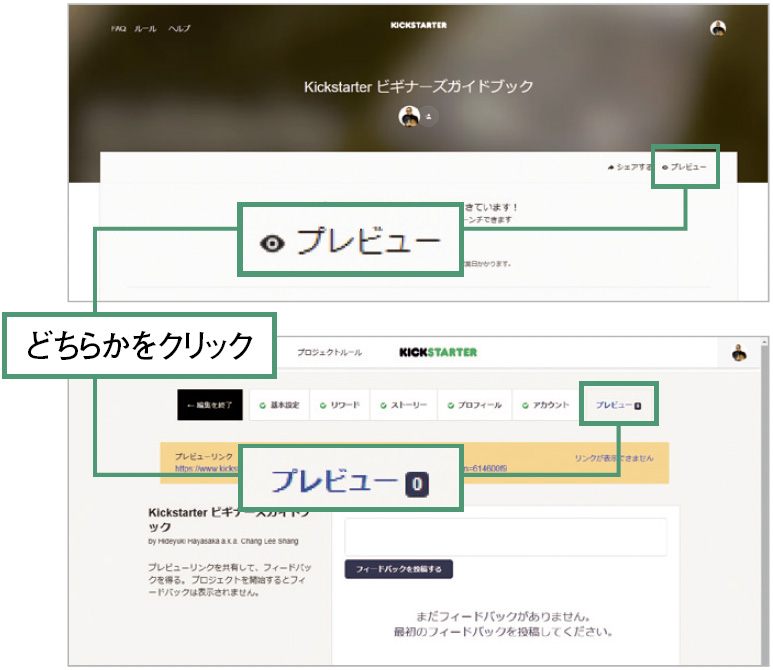This screenshot has height=670, width=773.
Task: Open ヘルプ link in top header
Action: pyautogui.click(x=179, y=29)
